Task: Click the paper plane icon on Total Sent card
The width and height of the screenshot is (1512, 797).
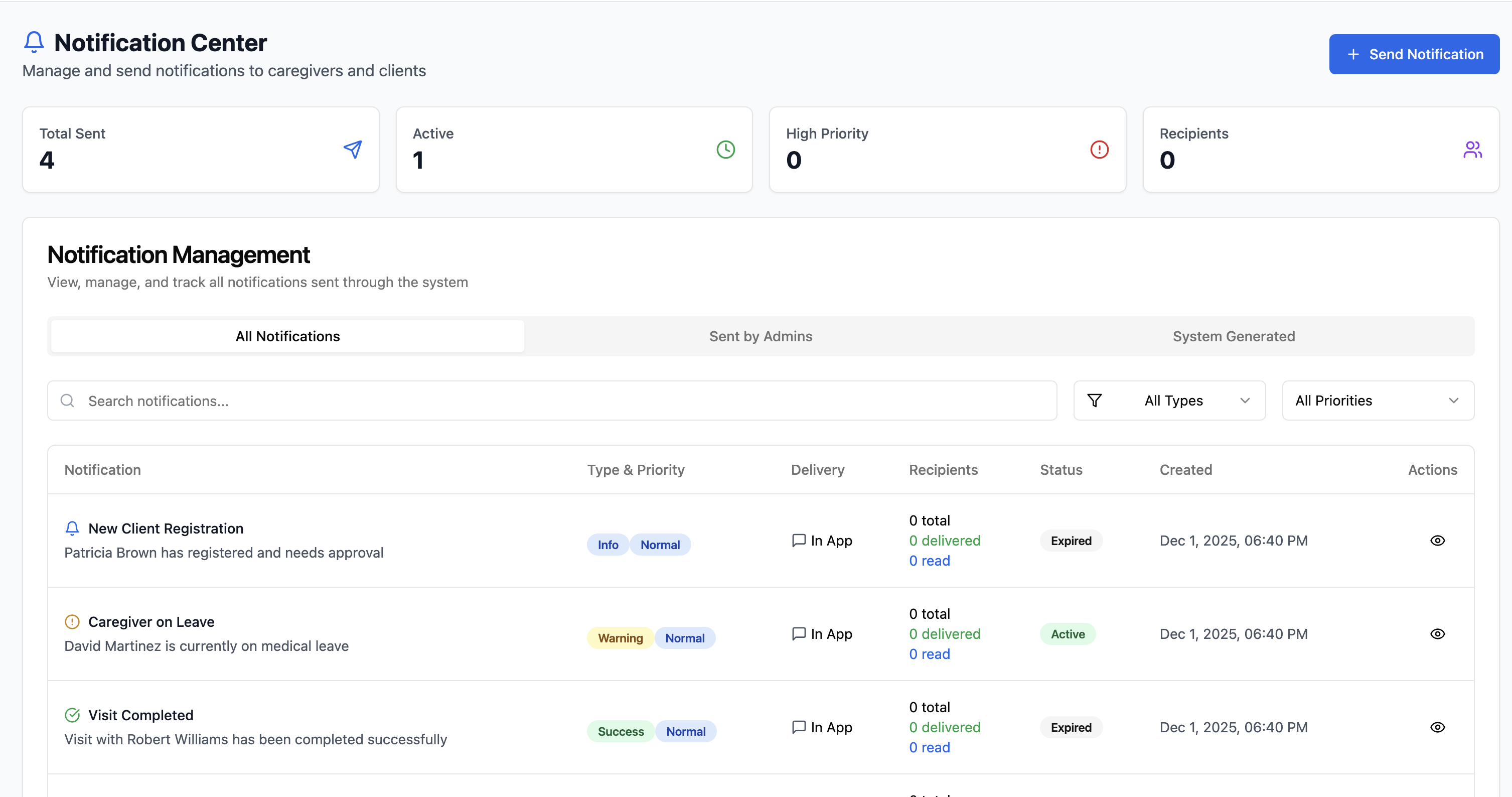Action: tap(353, 150)
